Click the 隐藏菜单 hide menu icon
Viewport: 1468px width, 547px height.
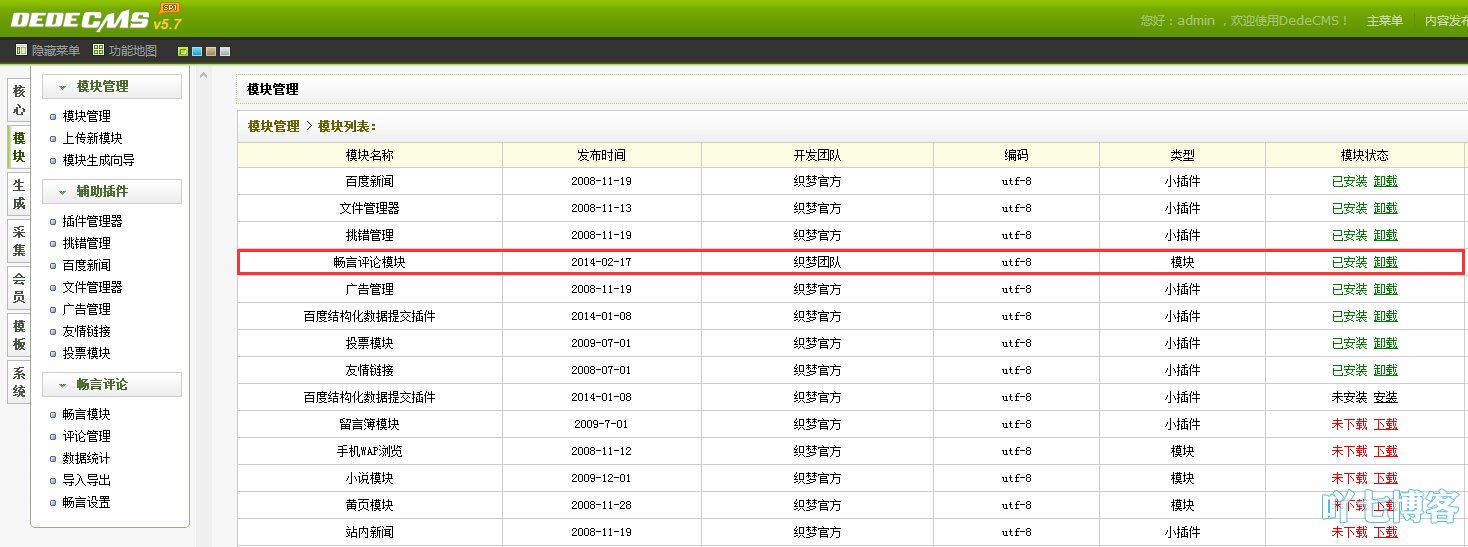tap(21, 50)
